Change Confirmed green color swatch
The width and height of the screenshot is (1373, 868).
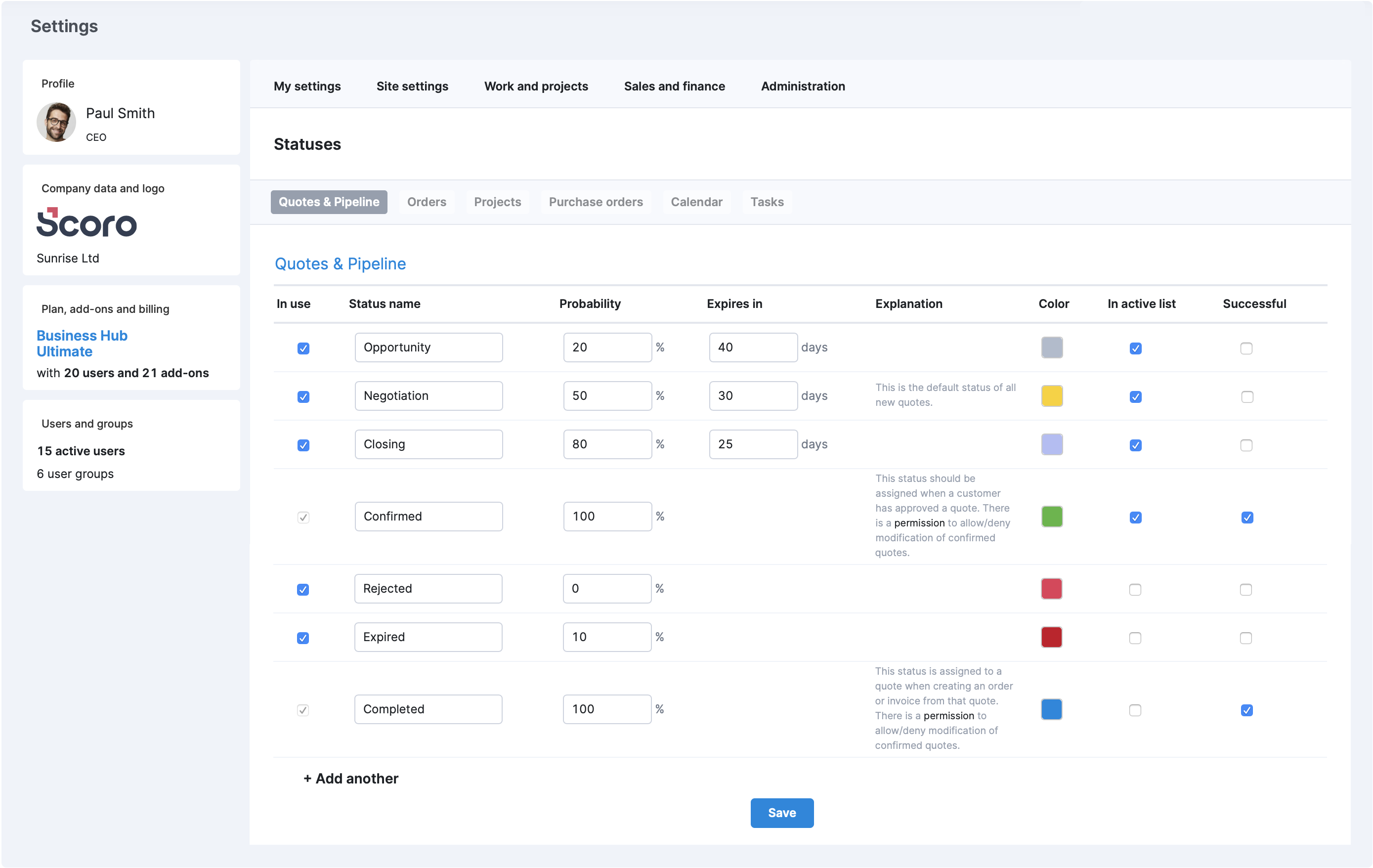[x=1052, y=516]
